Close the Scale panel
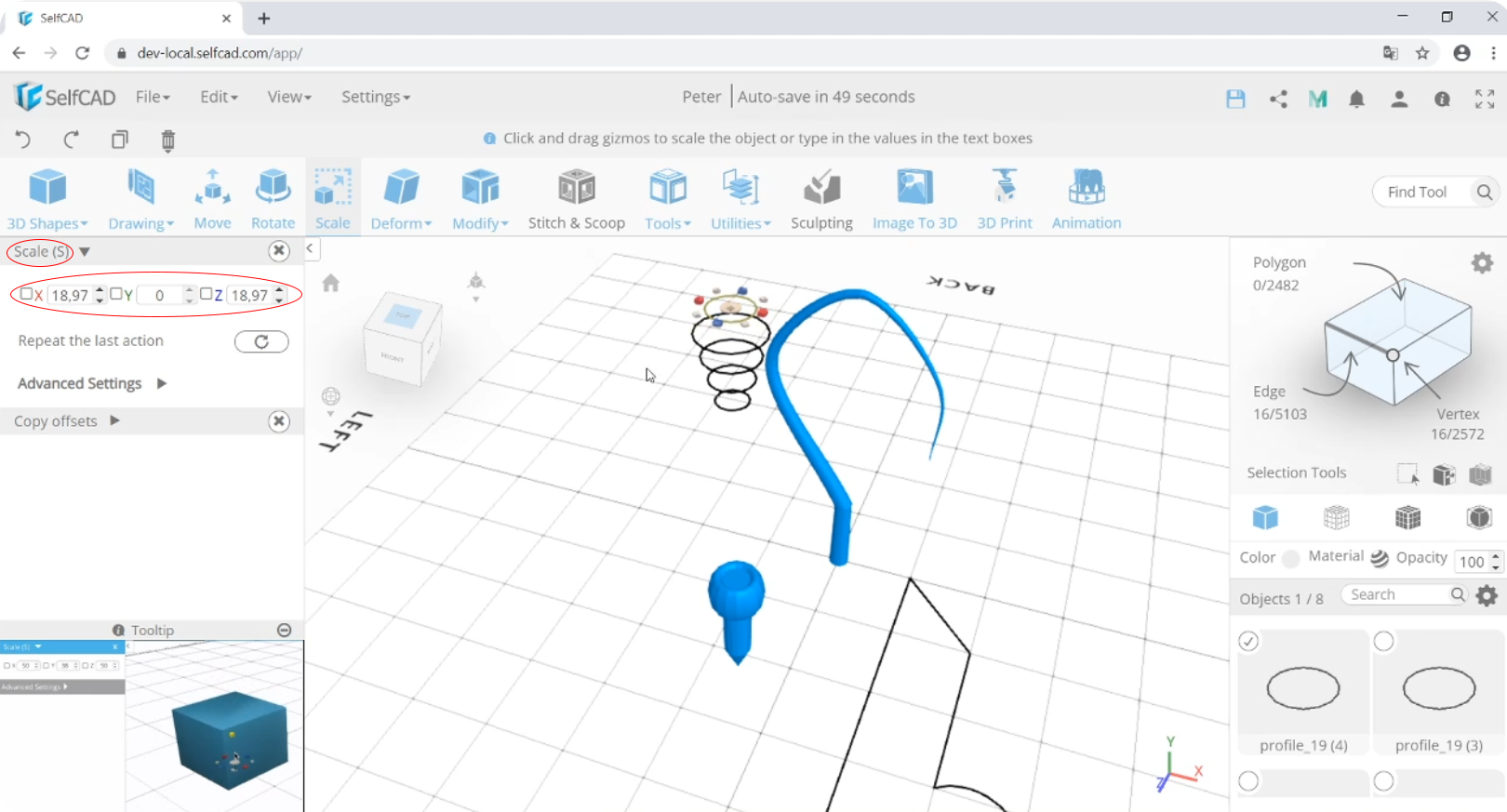 [x=278, y=250]
